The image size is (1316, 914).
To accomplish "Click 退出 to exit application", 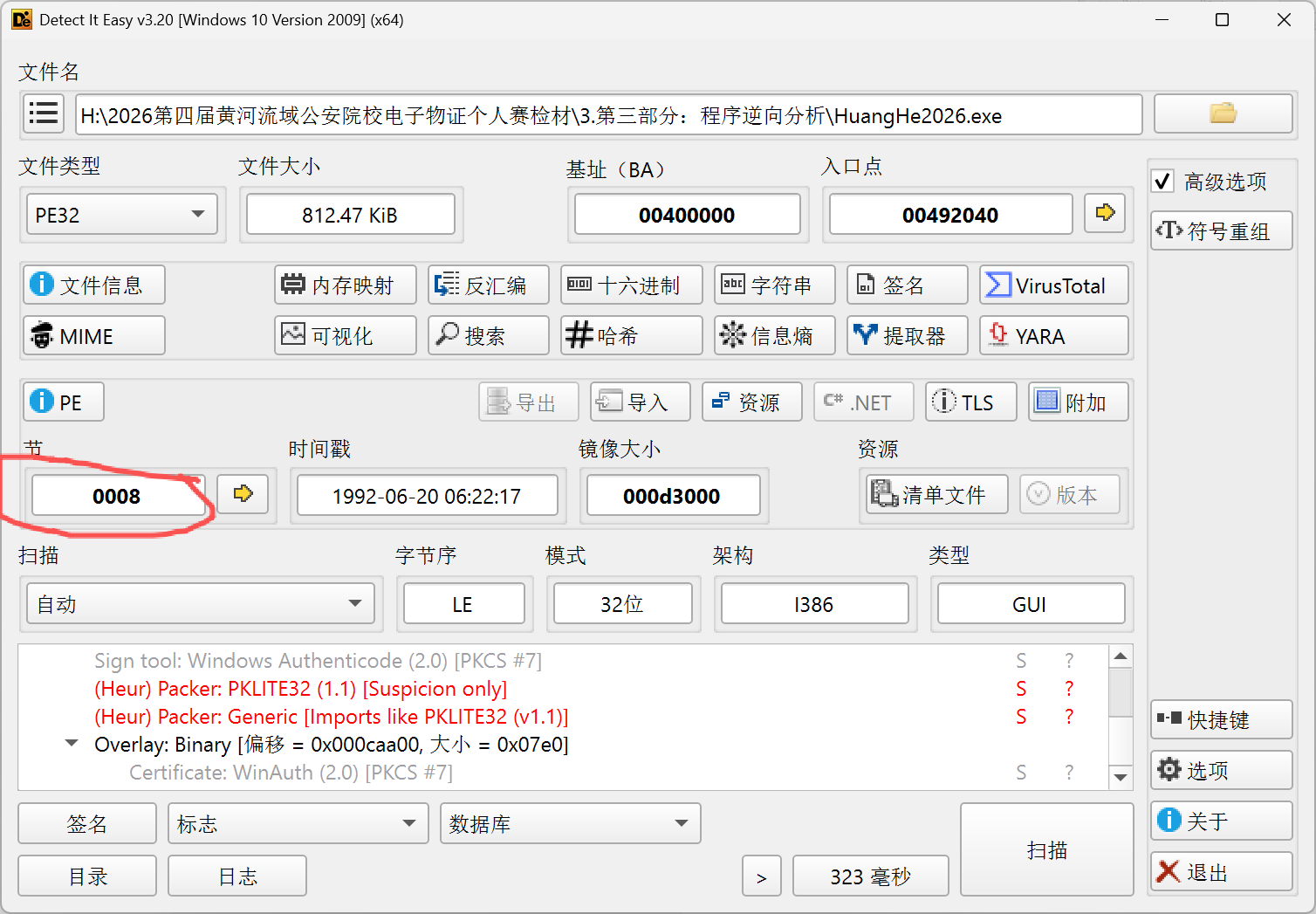I will (x=1222, y=871).
